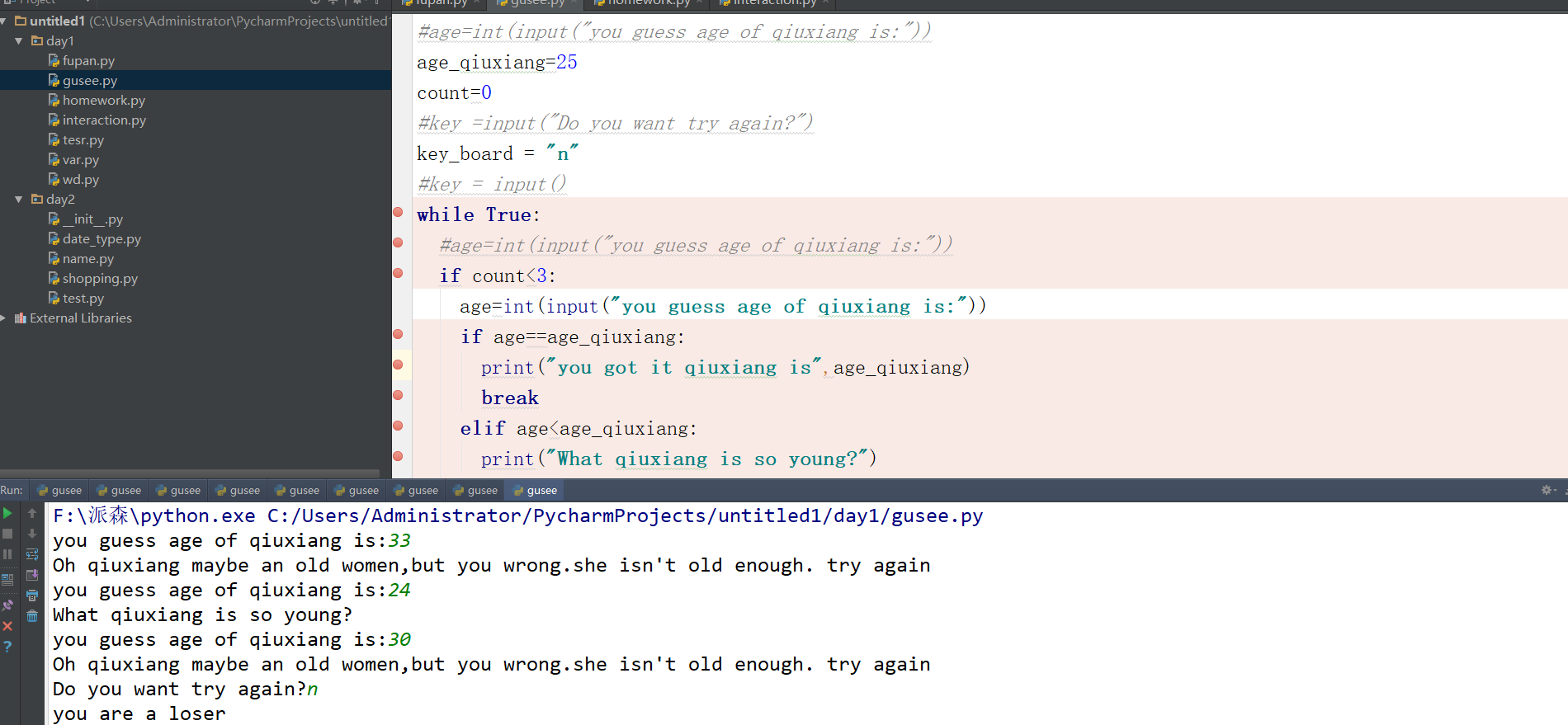Toggle breakpoint on 'What qiuxiang is so young?' print line
The width and height of the screenshot is (1568, 725).
point(398,456)
